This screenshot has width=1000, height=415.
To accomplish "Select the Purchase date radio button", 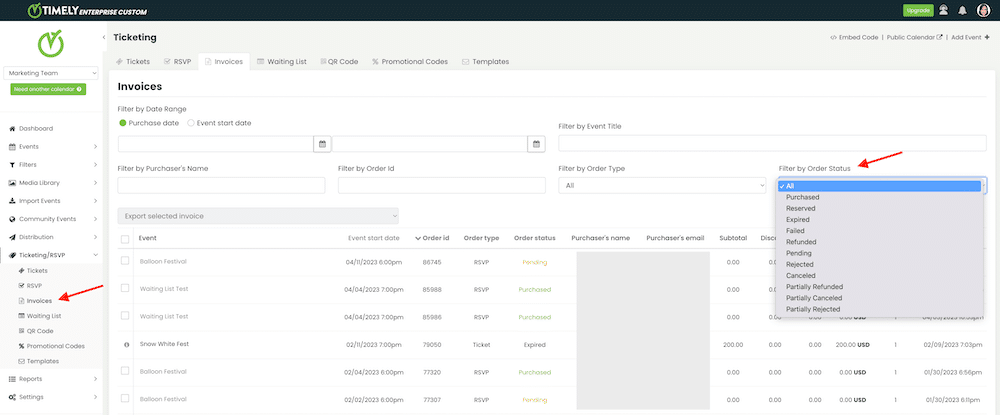I will [x=124, y=123].
